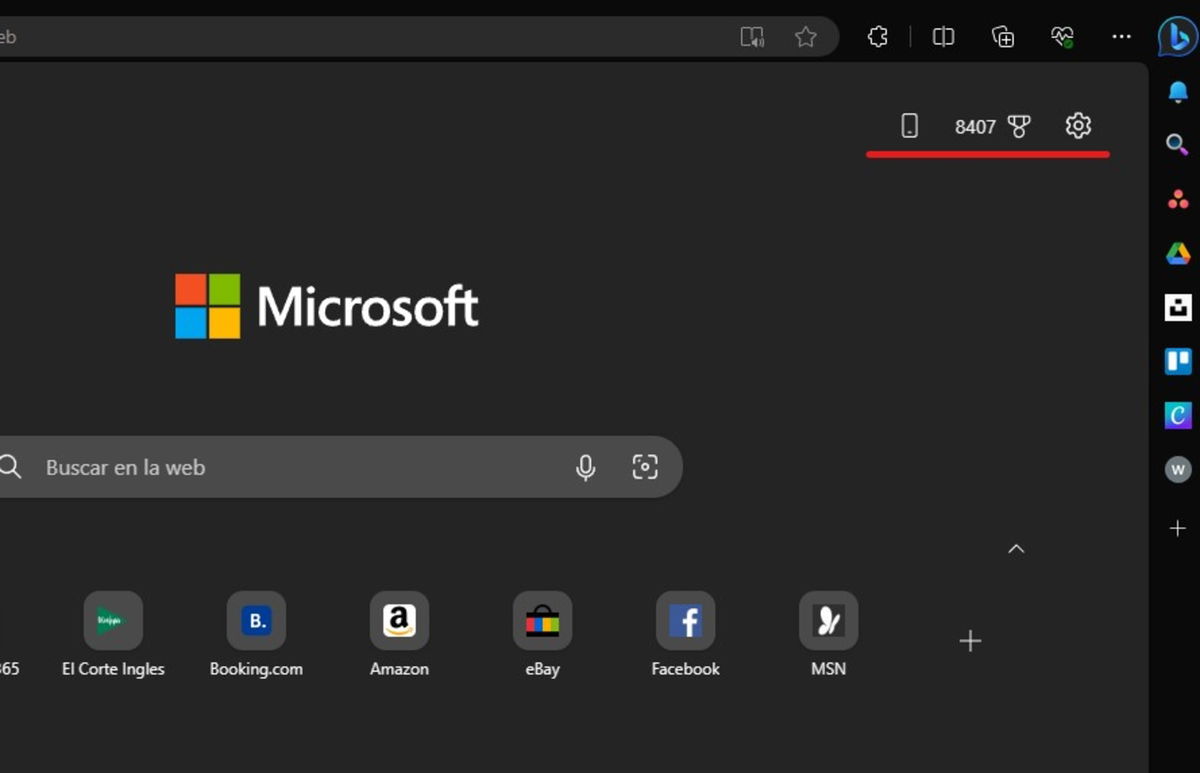Open the Facebook shortcut

pyautogui.click(x=685, y=620)
